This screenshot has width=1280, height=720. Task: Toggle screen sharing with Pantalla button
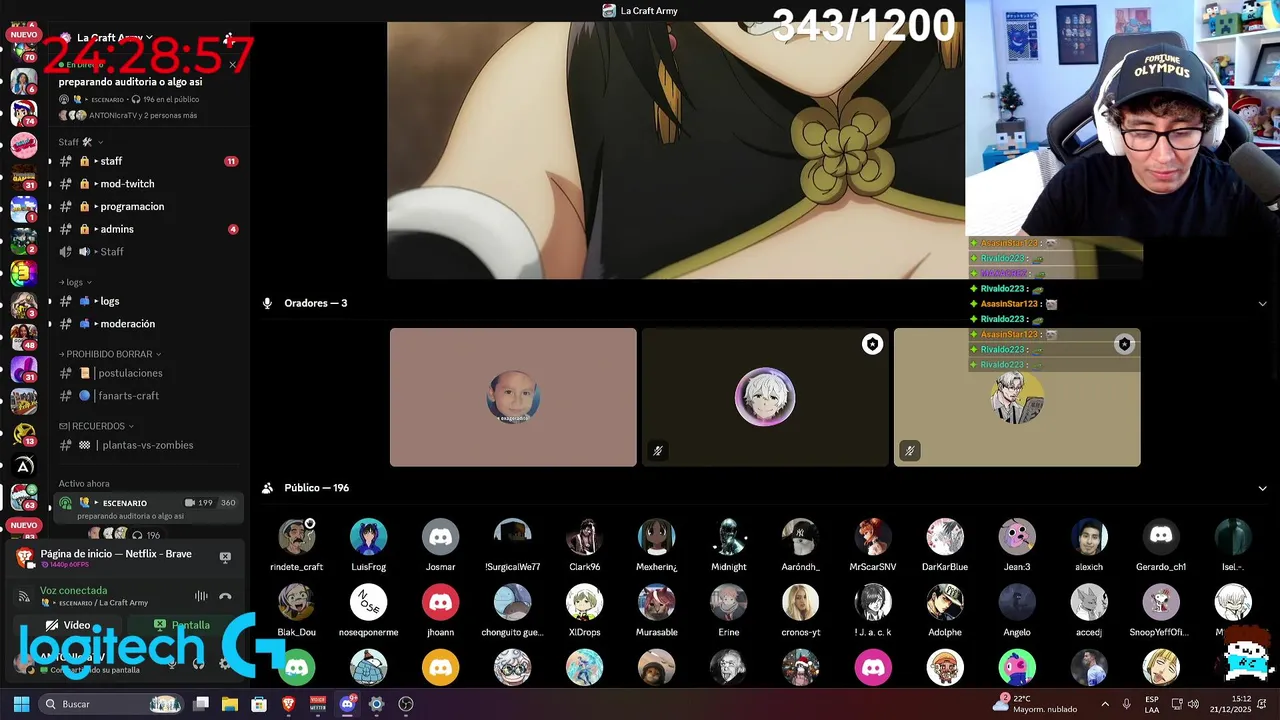(182, 625)
